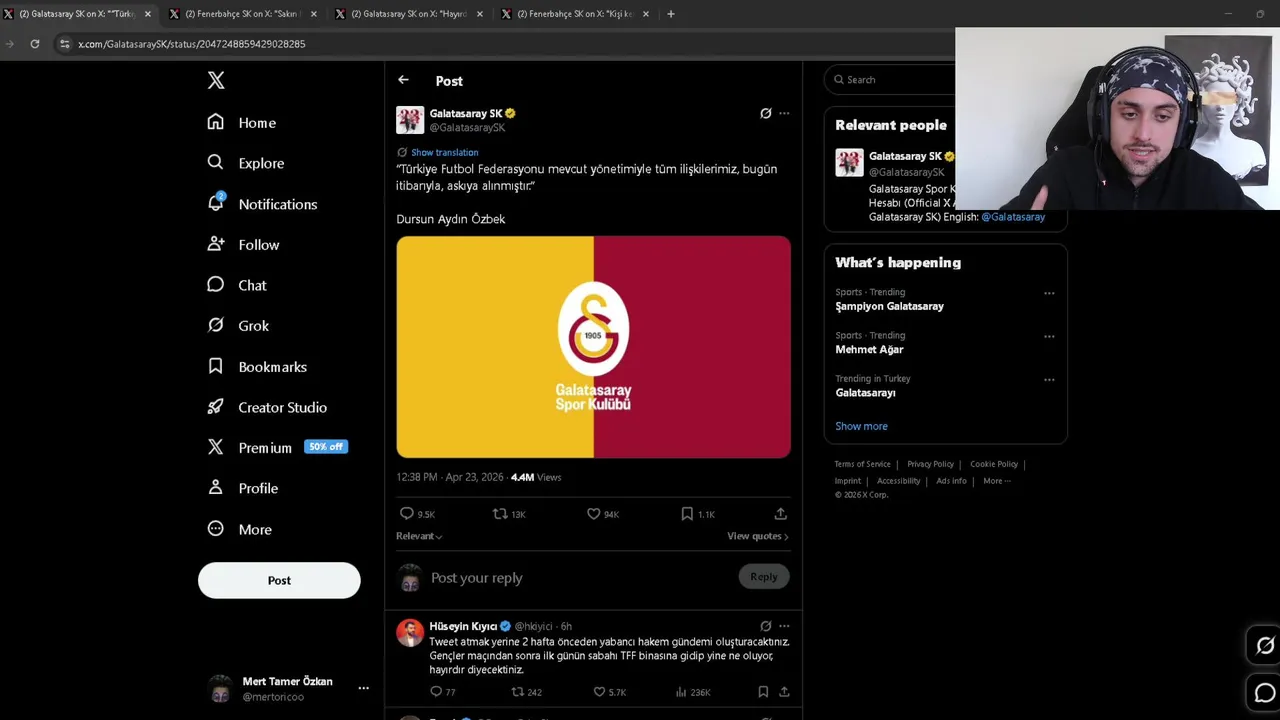Open trending topic Galatasarayı
The width and height of the screenshot is (1280, 720).
pos(865,393)
